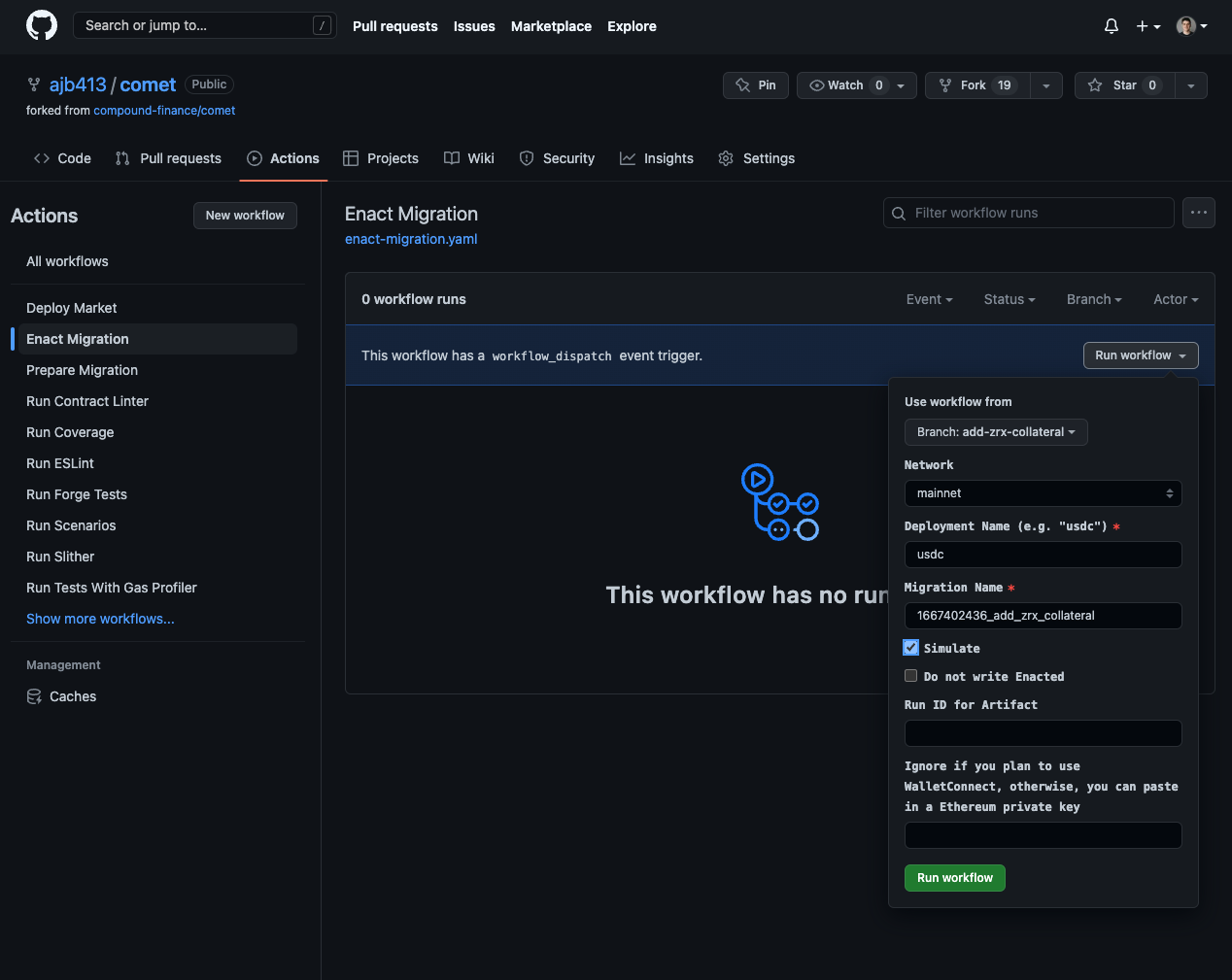Uncheck the Simulate checkbox
The image size is (1232, 980).
(911, 648)
